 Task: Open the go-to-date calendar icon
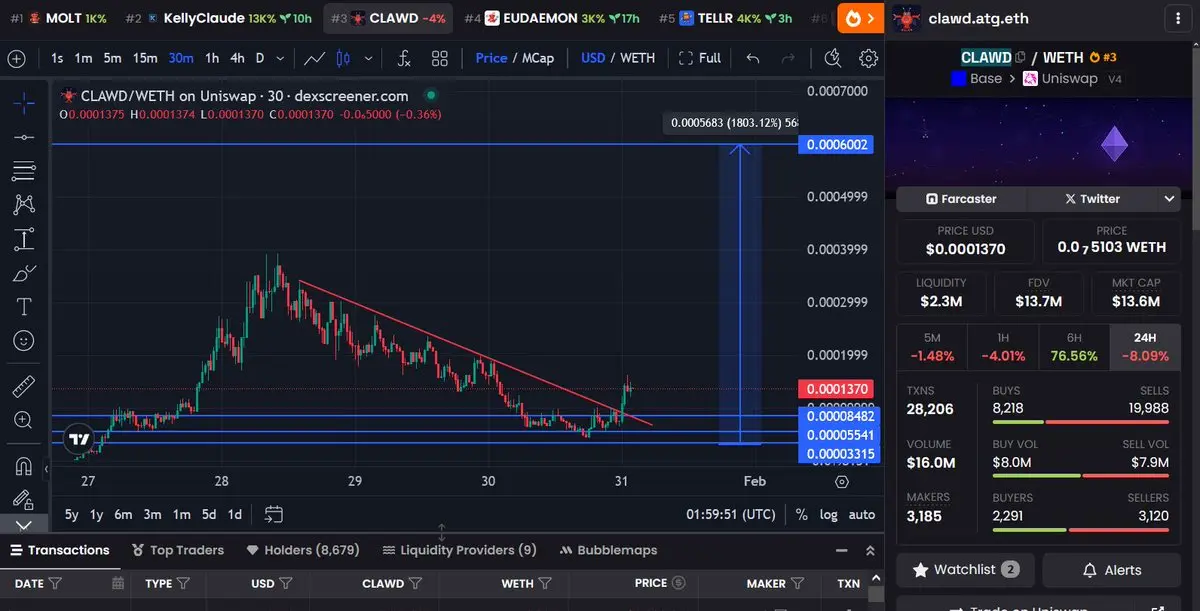pyautogui.click(x=274, y=514)
